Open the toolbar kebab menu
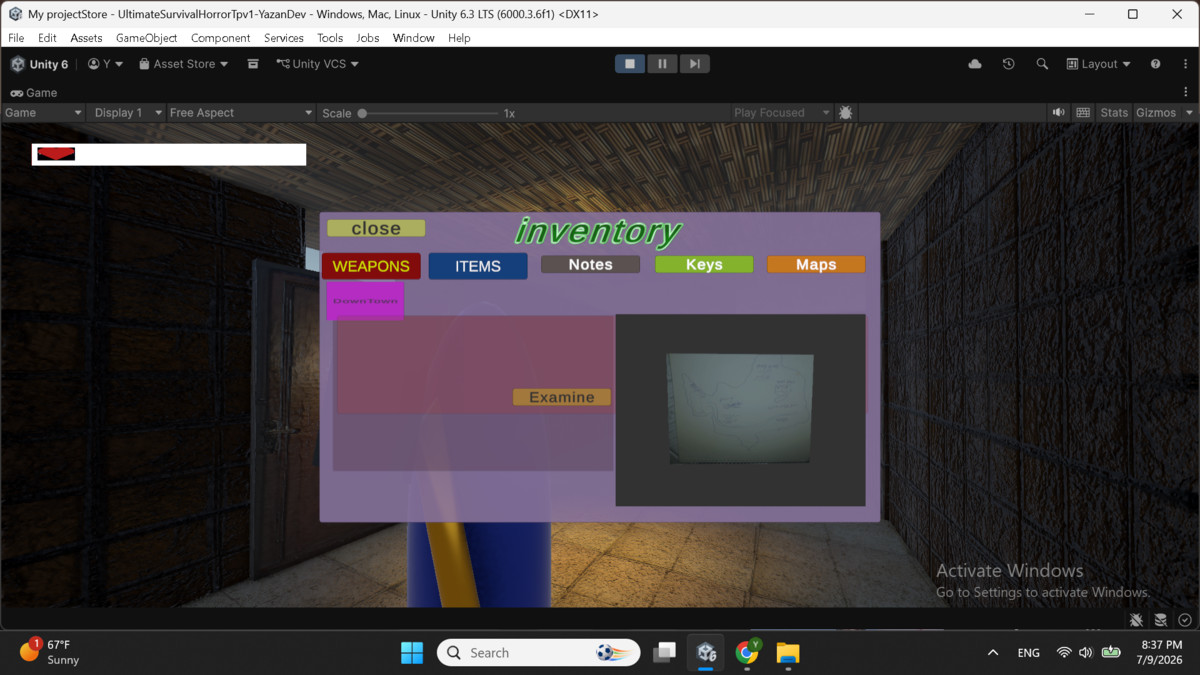The image size is (1200, 675). (x=1186, y=64)
